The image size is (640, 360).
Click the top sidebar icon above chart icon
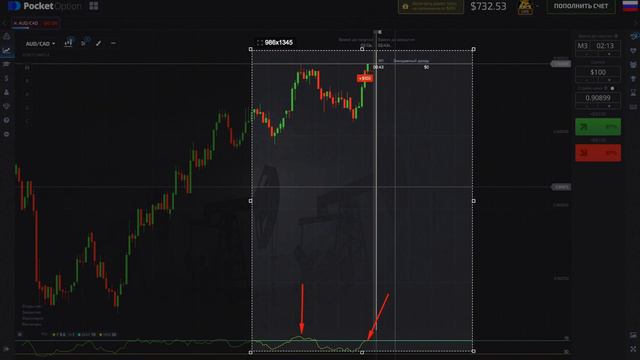[x=7, y=37]
